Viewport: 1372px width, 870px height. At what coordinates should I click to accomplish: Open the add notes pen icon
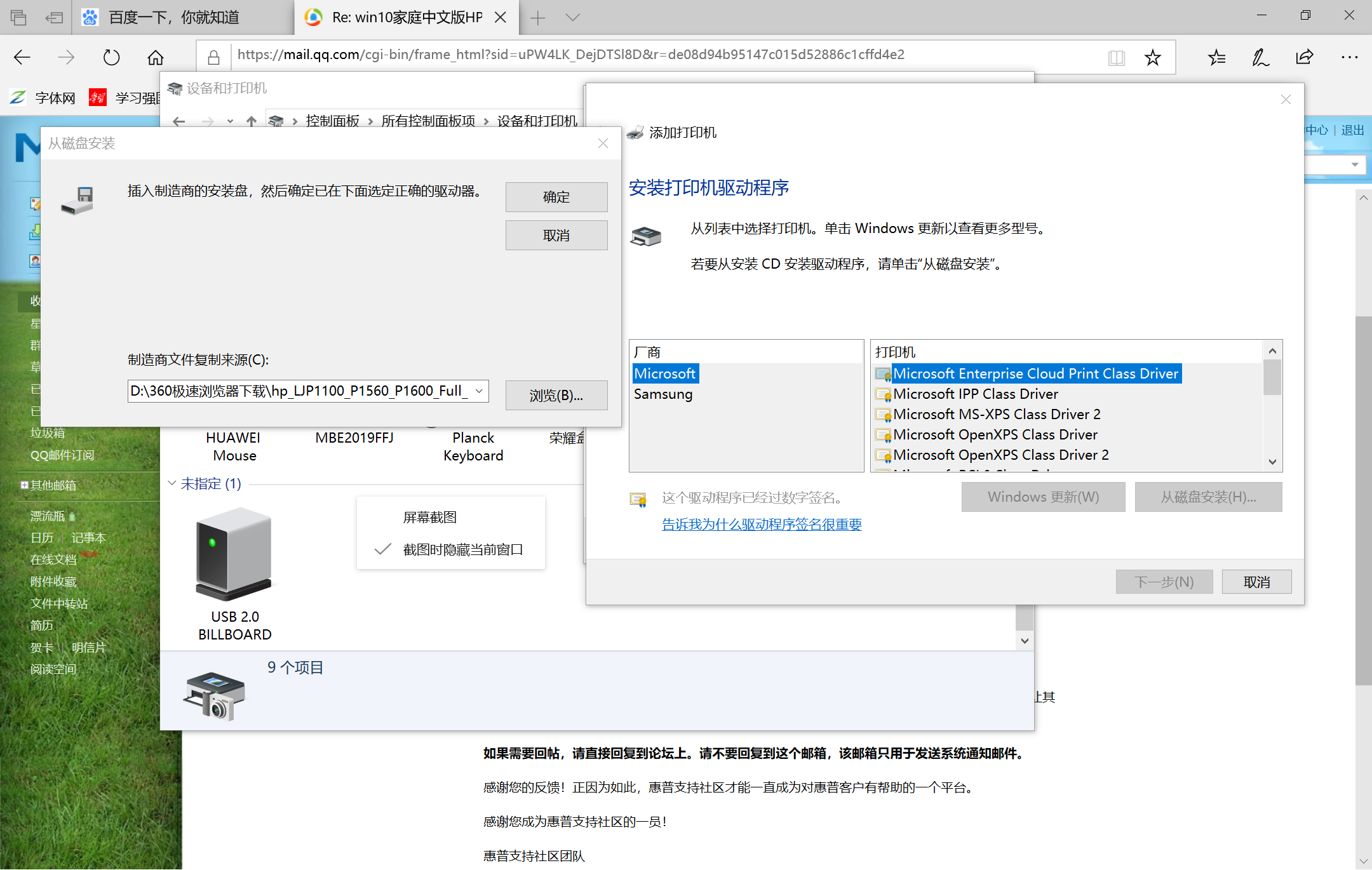(1260, 58)
